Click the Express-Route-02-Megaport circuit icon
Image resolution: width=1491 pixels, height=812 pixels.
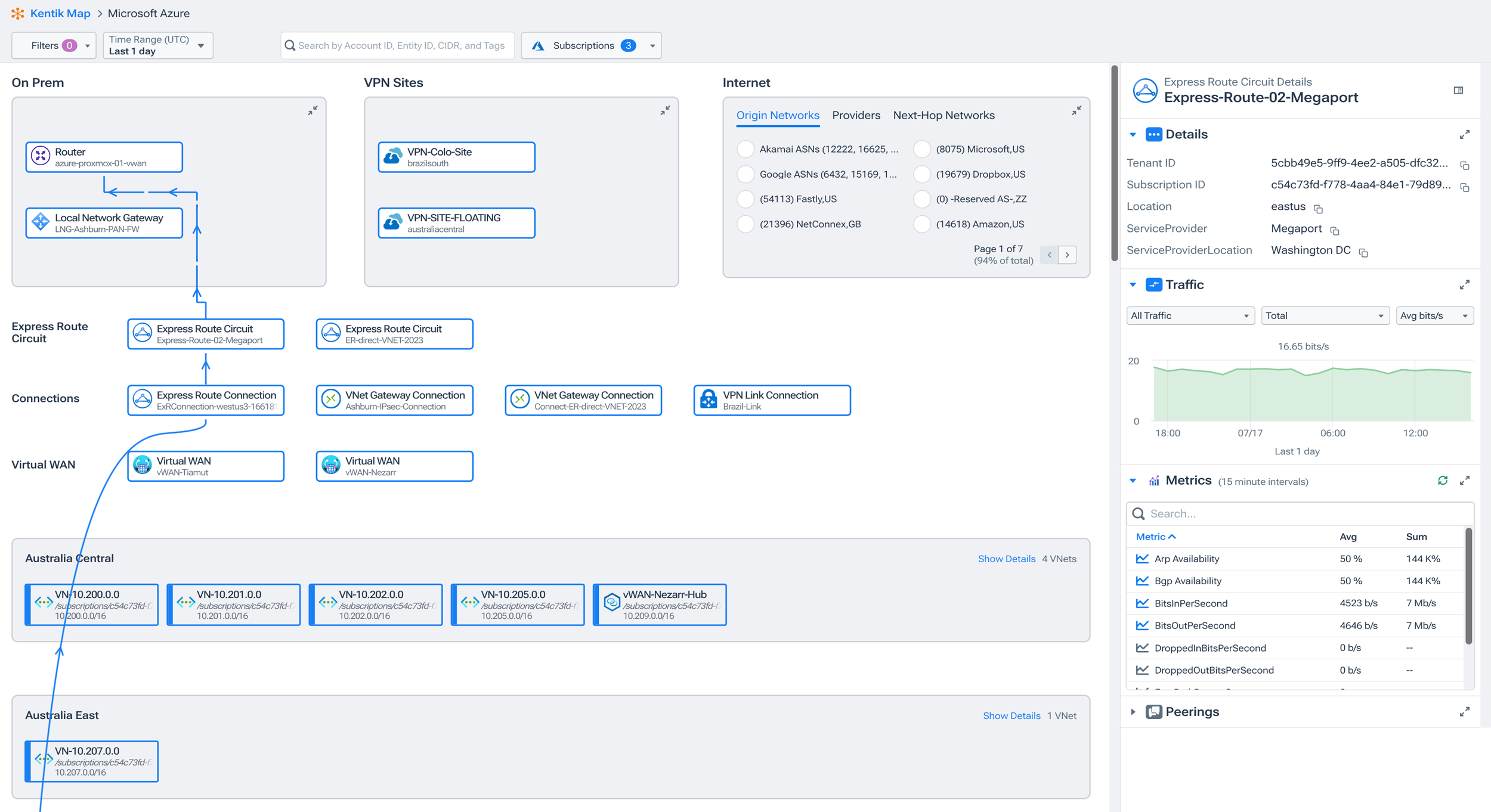point(142,333)
